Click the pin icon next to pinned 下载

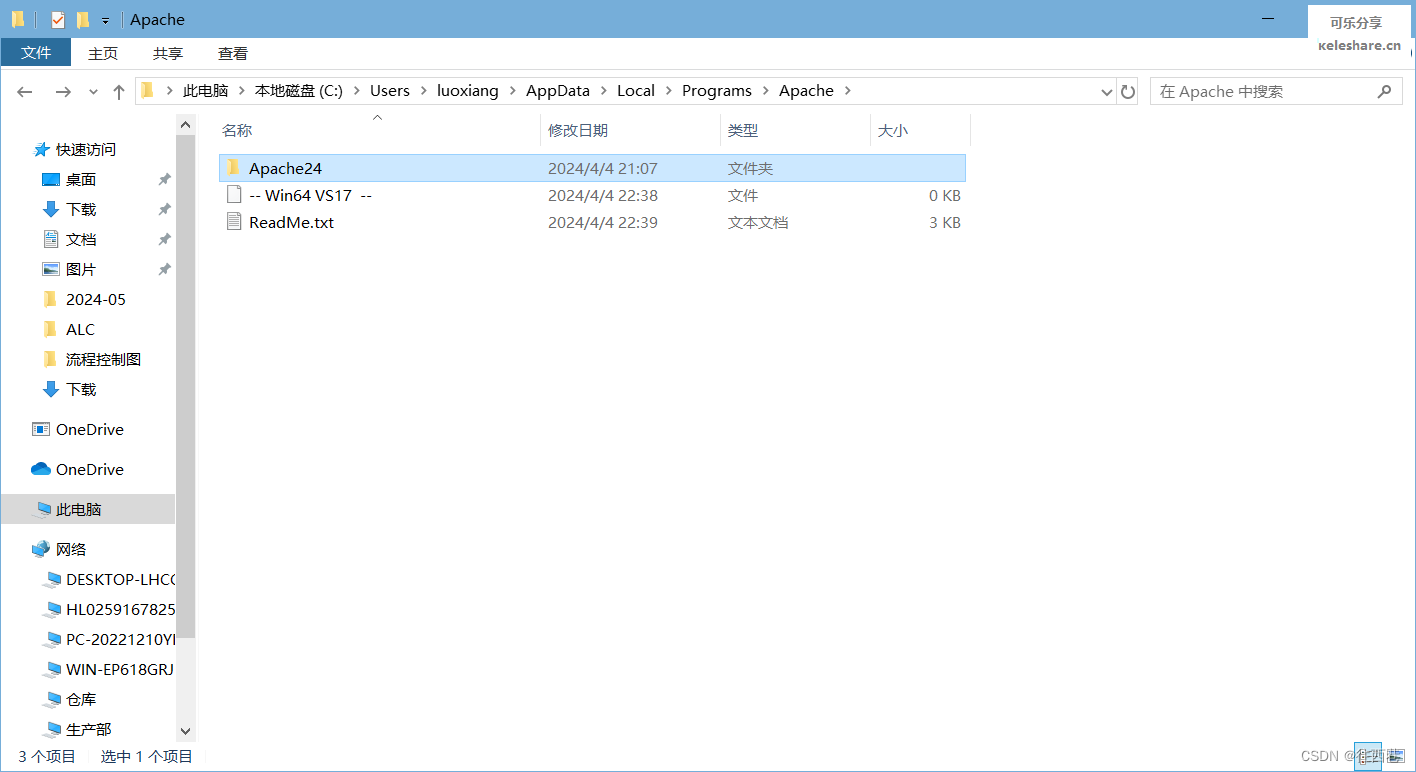click(164, 209)
